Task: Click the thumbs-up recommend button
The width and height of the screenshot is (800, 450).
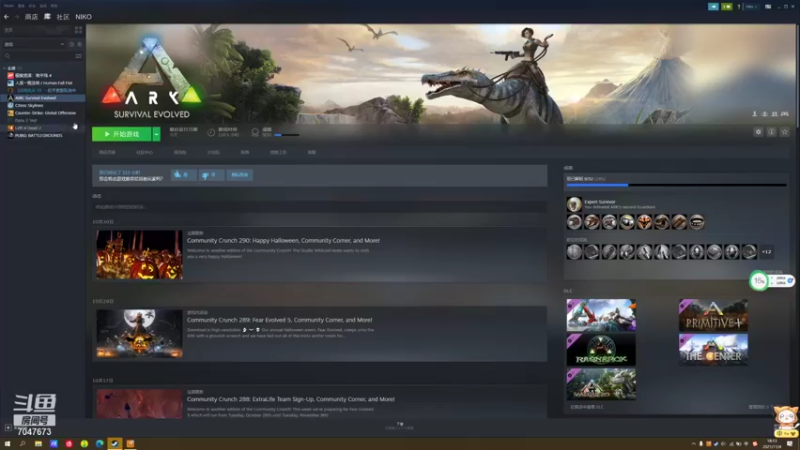Action: (x=183, y=175)
